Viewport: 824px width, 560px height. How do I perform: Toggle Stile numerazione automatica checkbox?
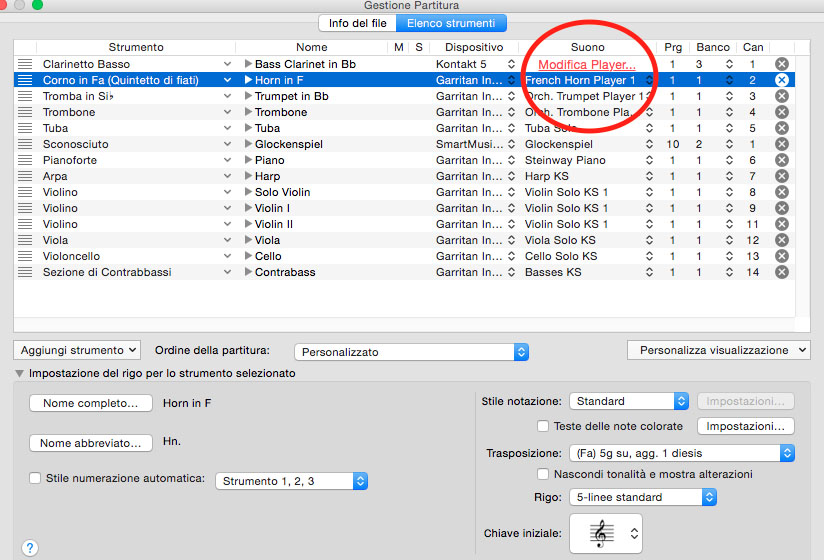[37, 478]
